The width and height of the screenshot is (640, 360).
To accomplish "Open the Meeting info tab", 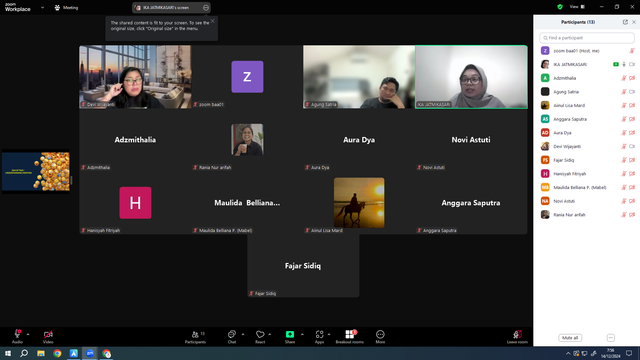I will [x=67, y=7].
